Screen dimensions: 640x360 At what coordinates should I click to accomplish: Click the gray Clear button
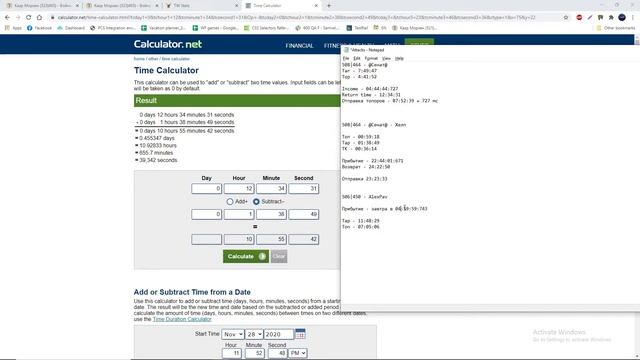[279, 256]
